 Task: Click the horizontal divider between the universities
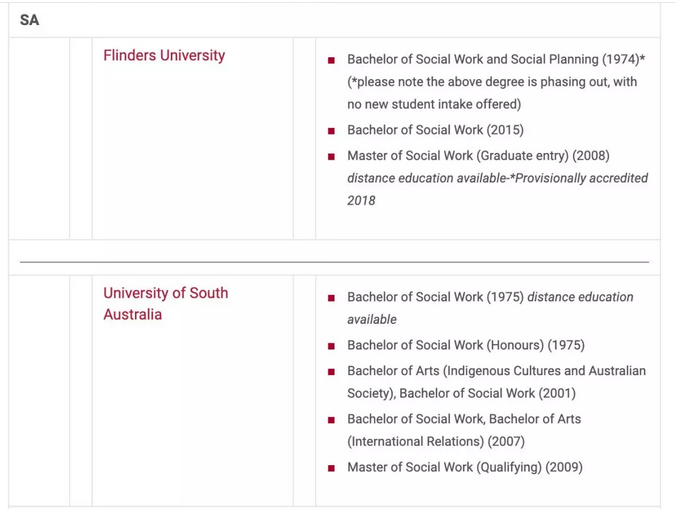click(x=334, y=262)
